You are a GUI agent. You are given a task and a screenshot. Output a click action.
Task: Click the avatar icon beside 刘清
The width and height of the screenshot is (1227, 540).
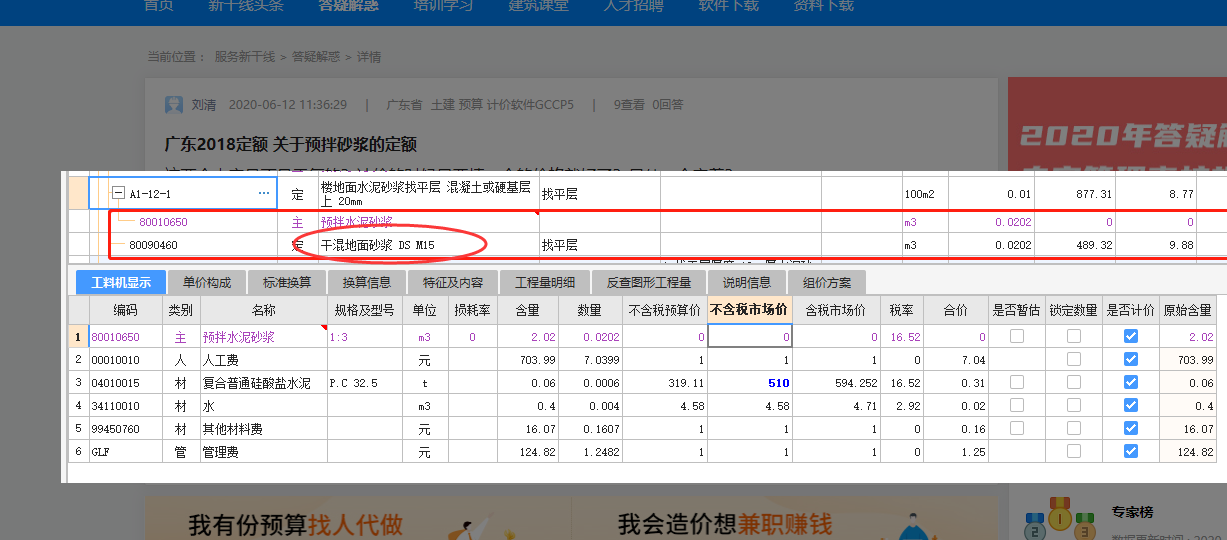click(174, 104)
